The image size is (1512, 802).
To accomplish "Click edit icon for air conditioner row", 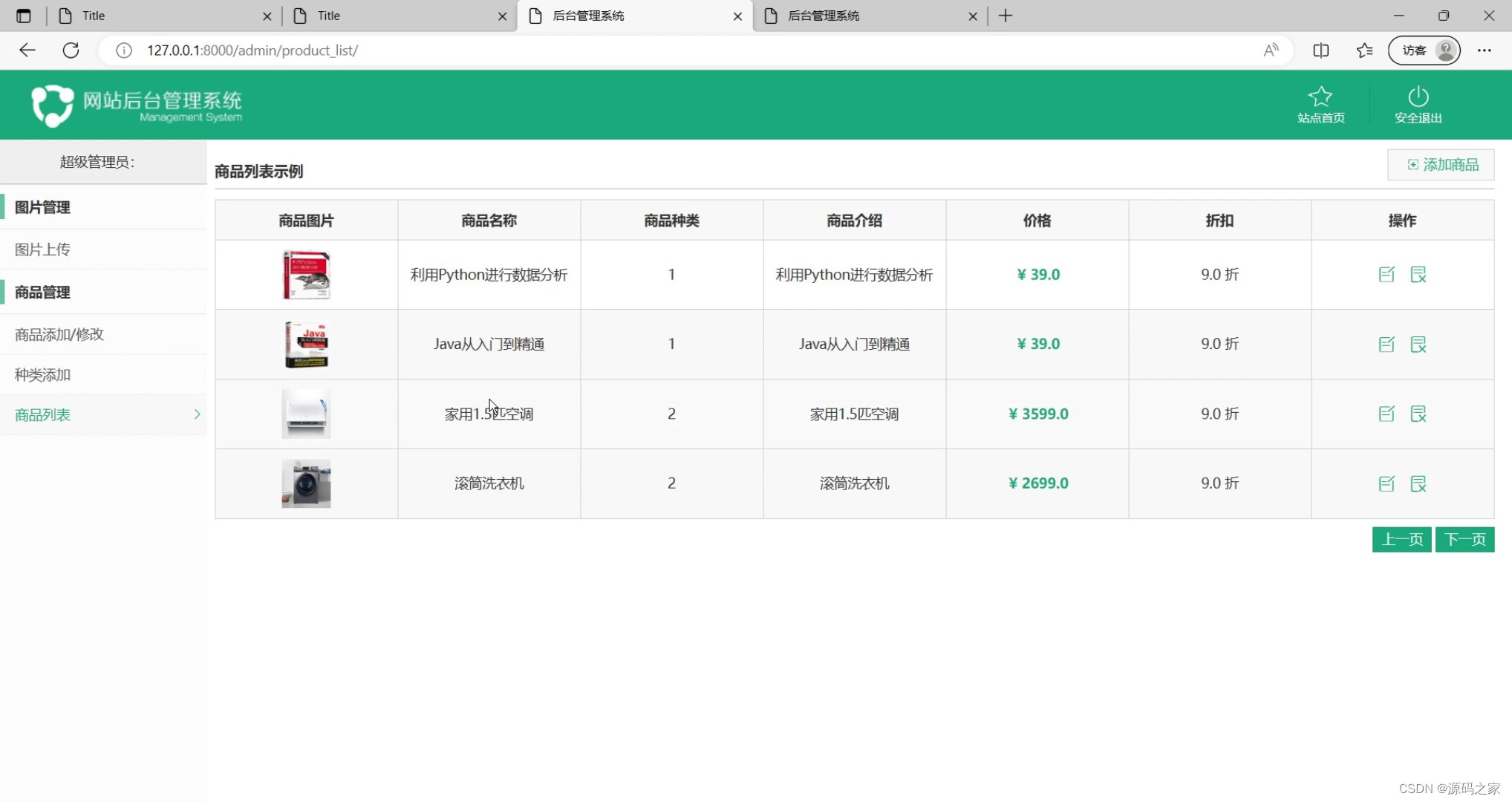I will (1386, 414).
